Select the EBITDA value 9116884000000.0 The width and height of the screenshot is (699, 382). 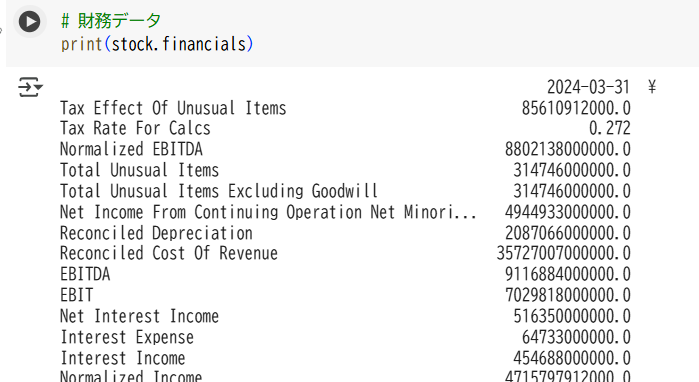click(567, 274)
